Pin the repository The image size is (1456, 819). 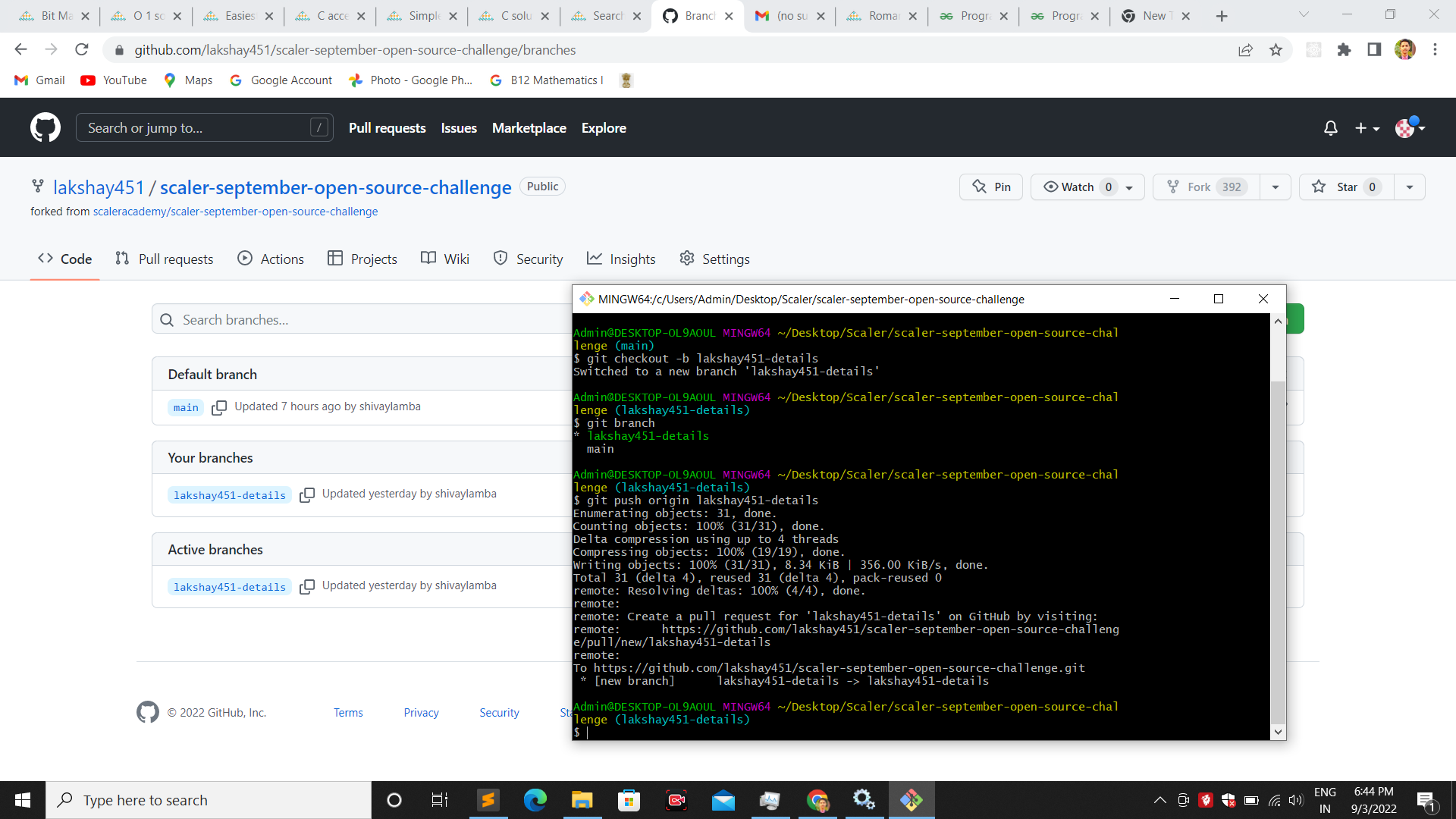click(990, 187)
